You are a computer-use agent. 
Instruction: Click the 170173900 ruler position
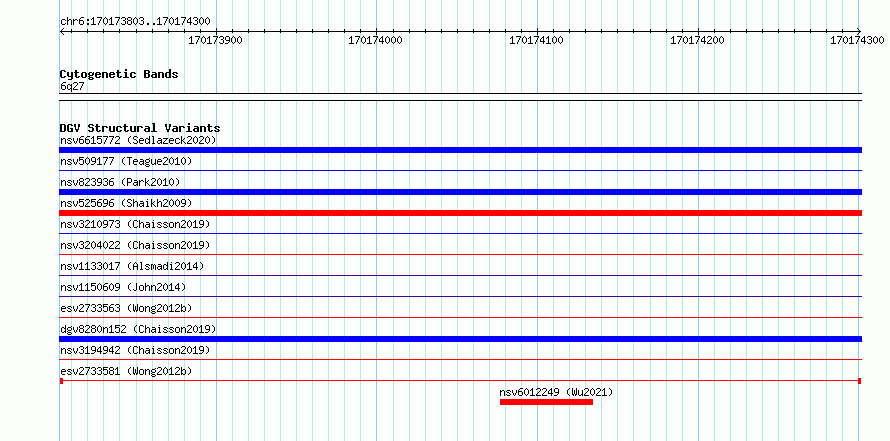(x=215, y=40)
